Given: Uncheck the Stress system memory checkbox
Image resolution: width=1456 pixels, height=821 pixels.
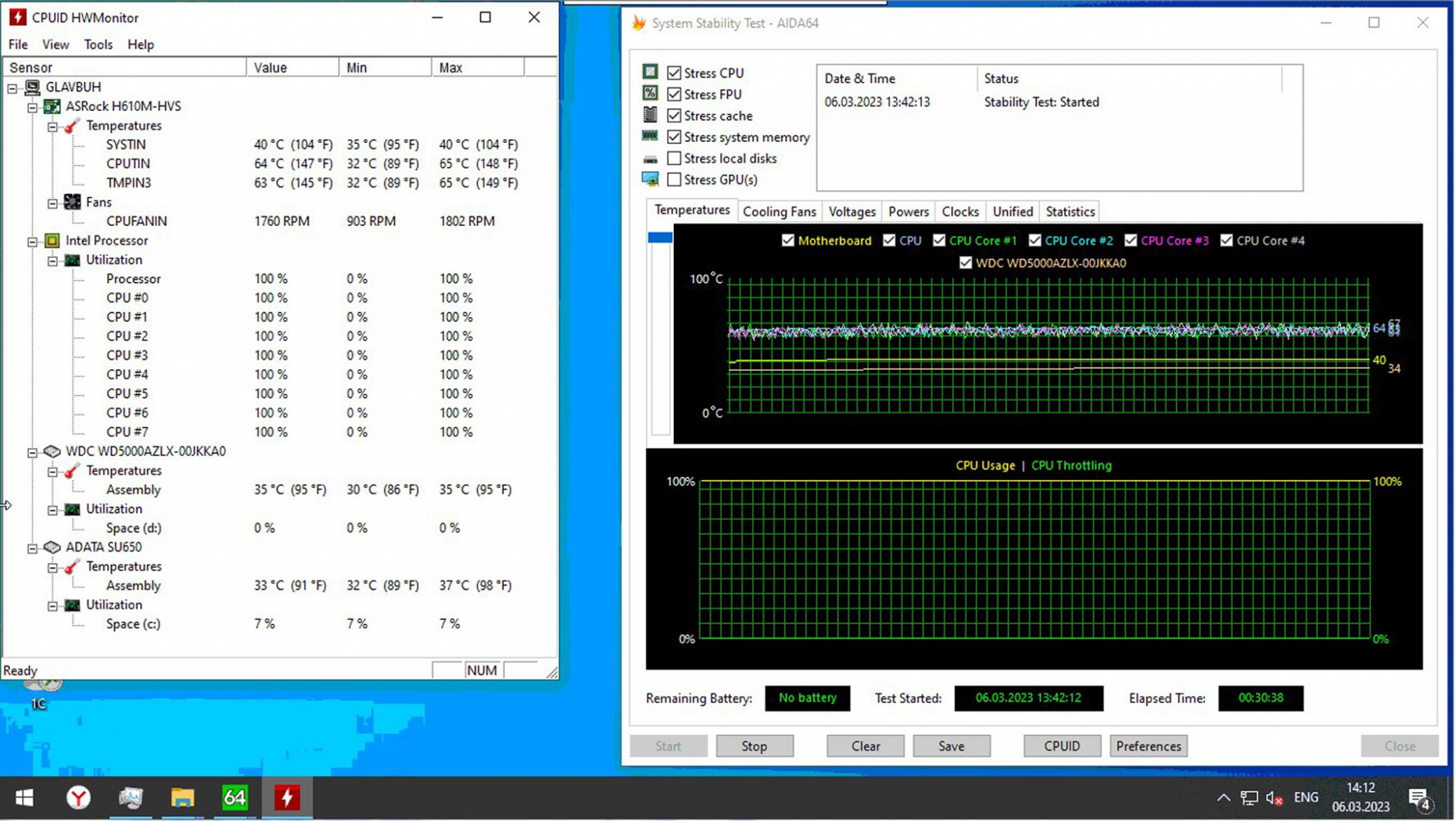Looking at the screenshot, I should (x=674, y=136).
